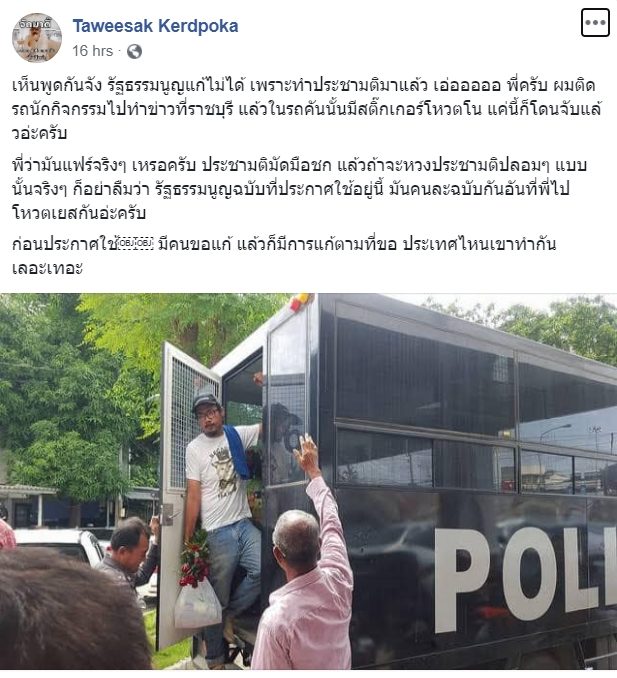The image size is (617, 678).
Task: Click the cap worn by the man
Action: 205,400
